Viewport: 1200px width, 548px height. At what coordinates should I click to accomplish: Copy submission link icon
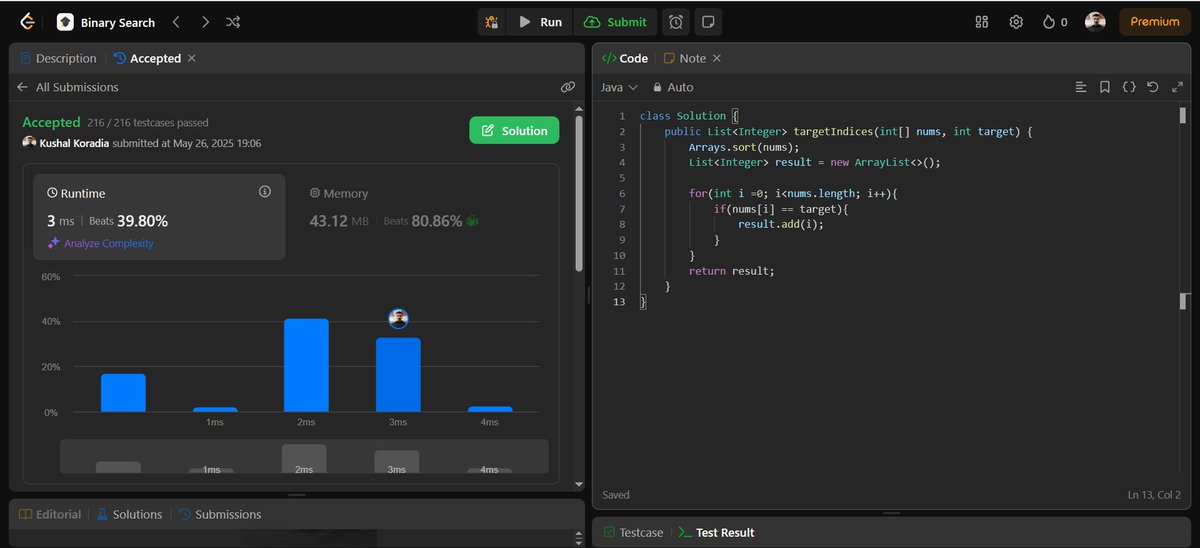567,87
